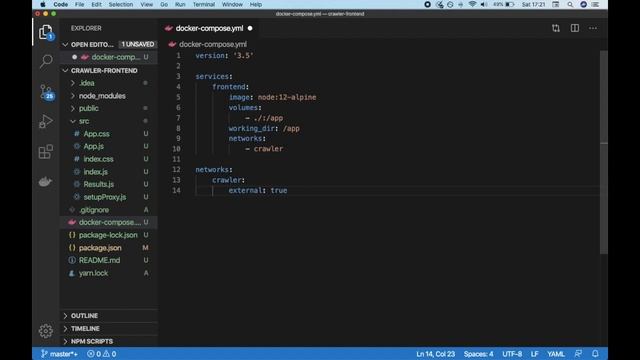The height and width of the screenshot is (360, 640).
Task: Click master branch indicator in status bar
Action: [x=59, y=354]
